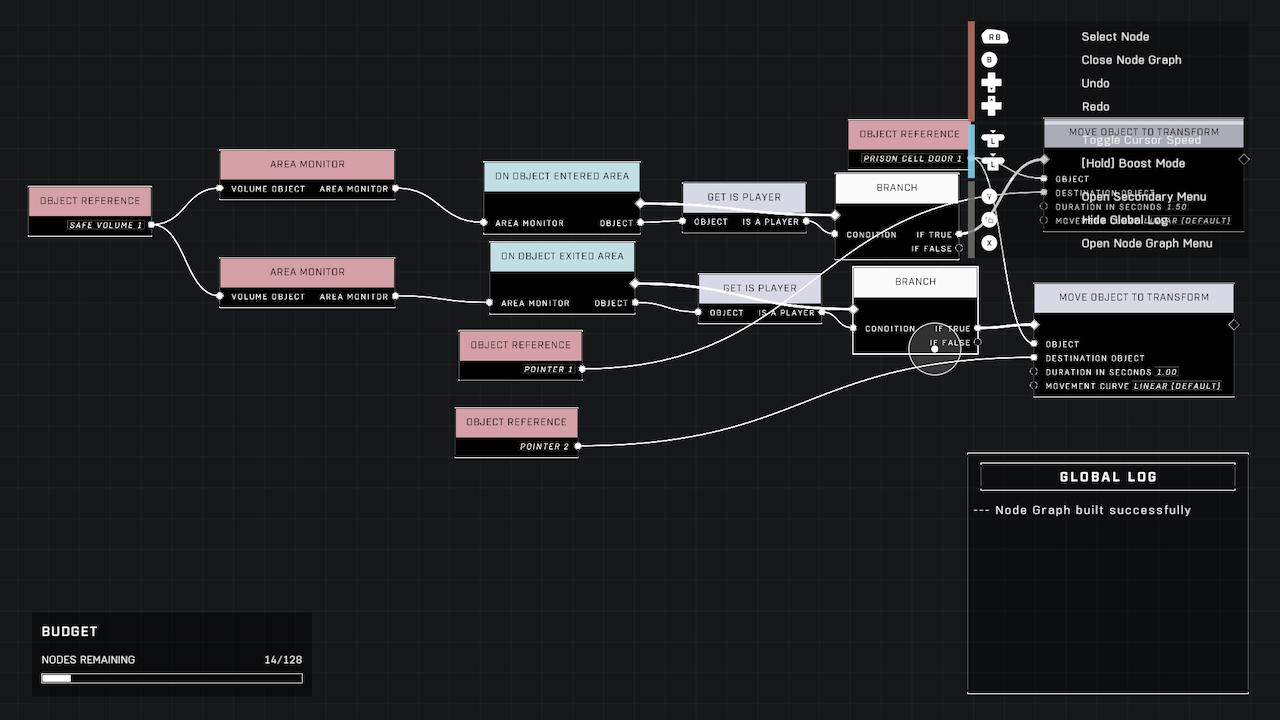Screen dimensions: 1280x720
Task: Choose Open Secondary Menu option
Action: point(1143,197)
